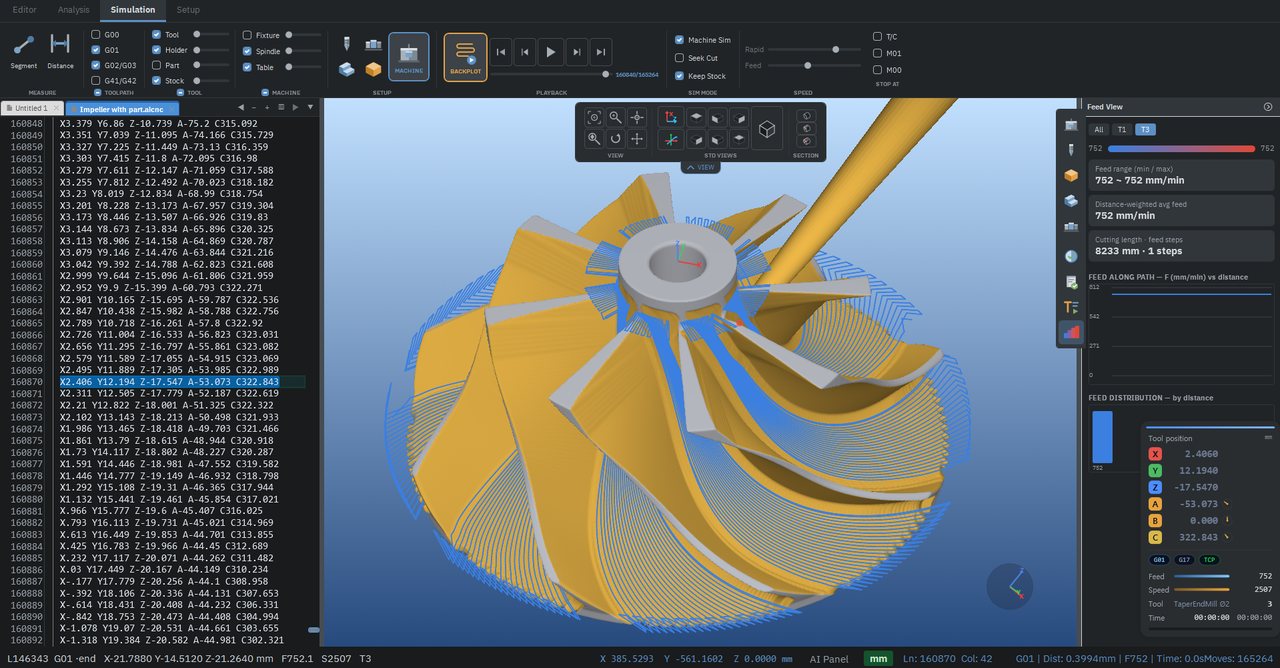Click the pan arrows icon
Screen dimensions: 1280x668
637,139
